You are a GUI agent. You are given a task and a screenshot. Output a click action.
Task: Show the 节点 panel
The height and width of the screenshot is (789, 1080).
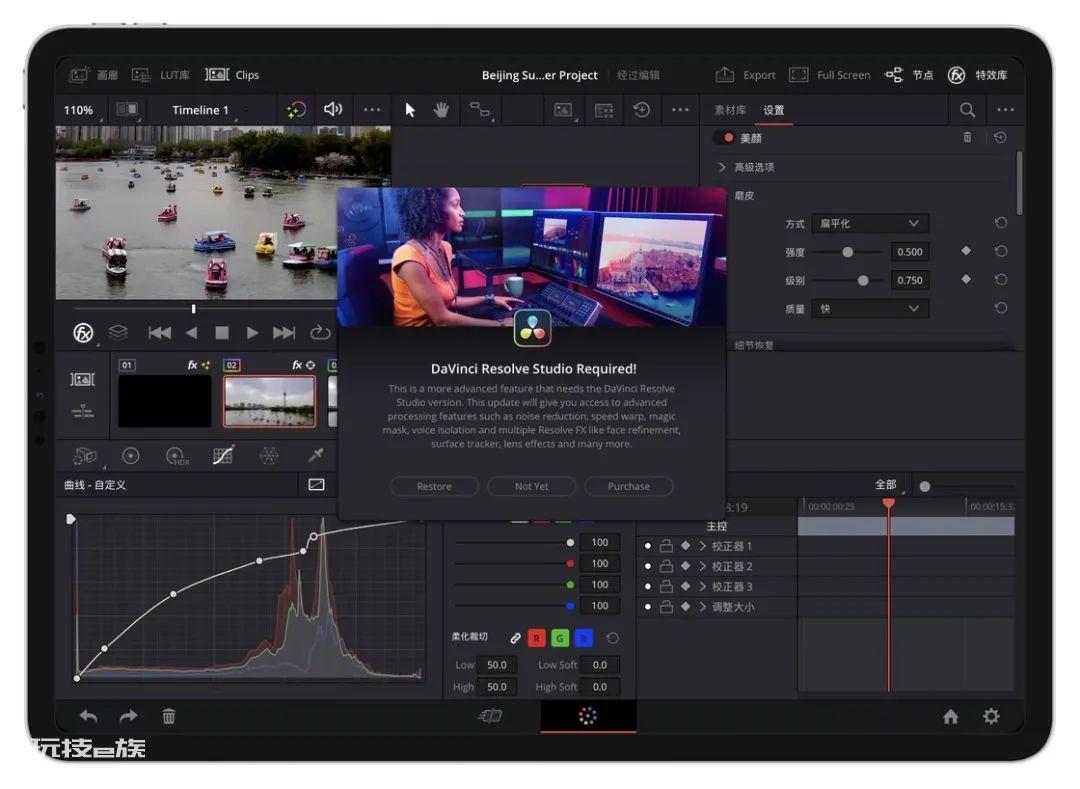pyautogui.click(x=908, y=75)
